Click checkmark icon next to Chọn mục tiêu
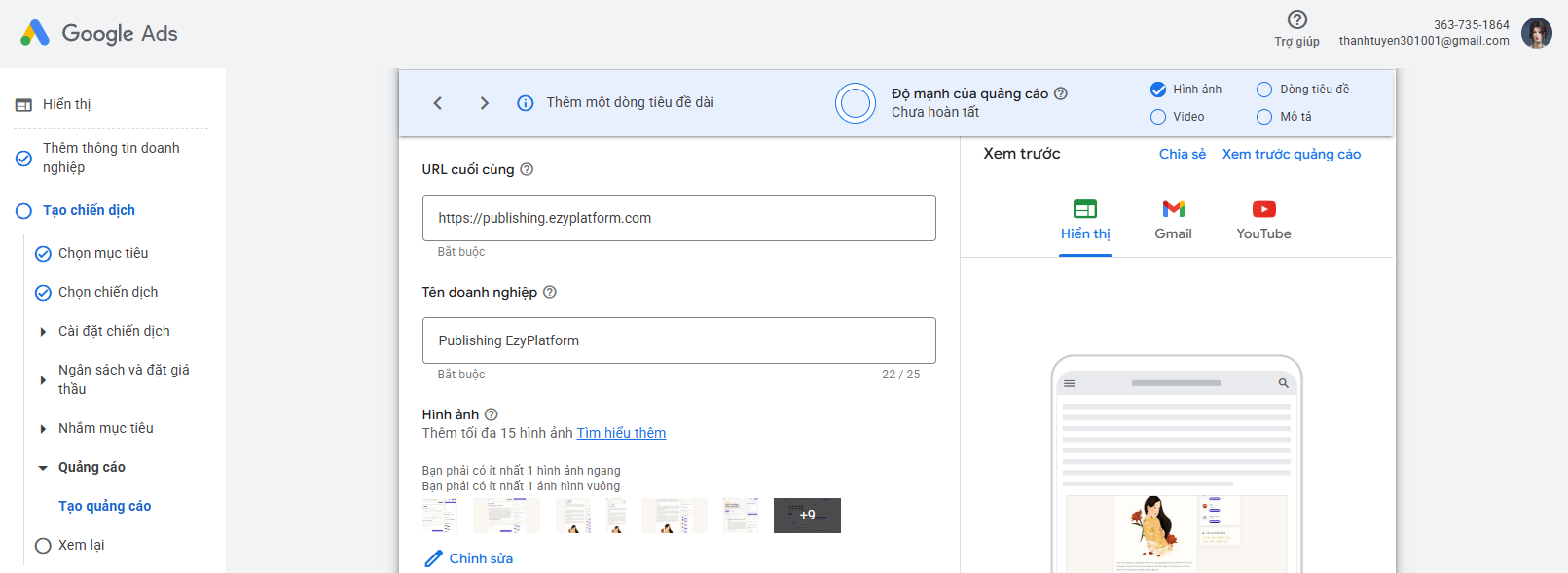This screenshot has width=1568, height=573. 43,254
